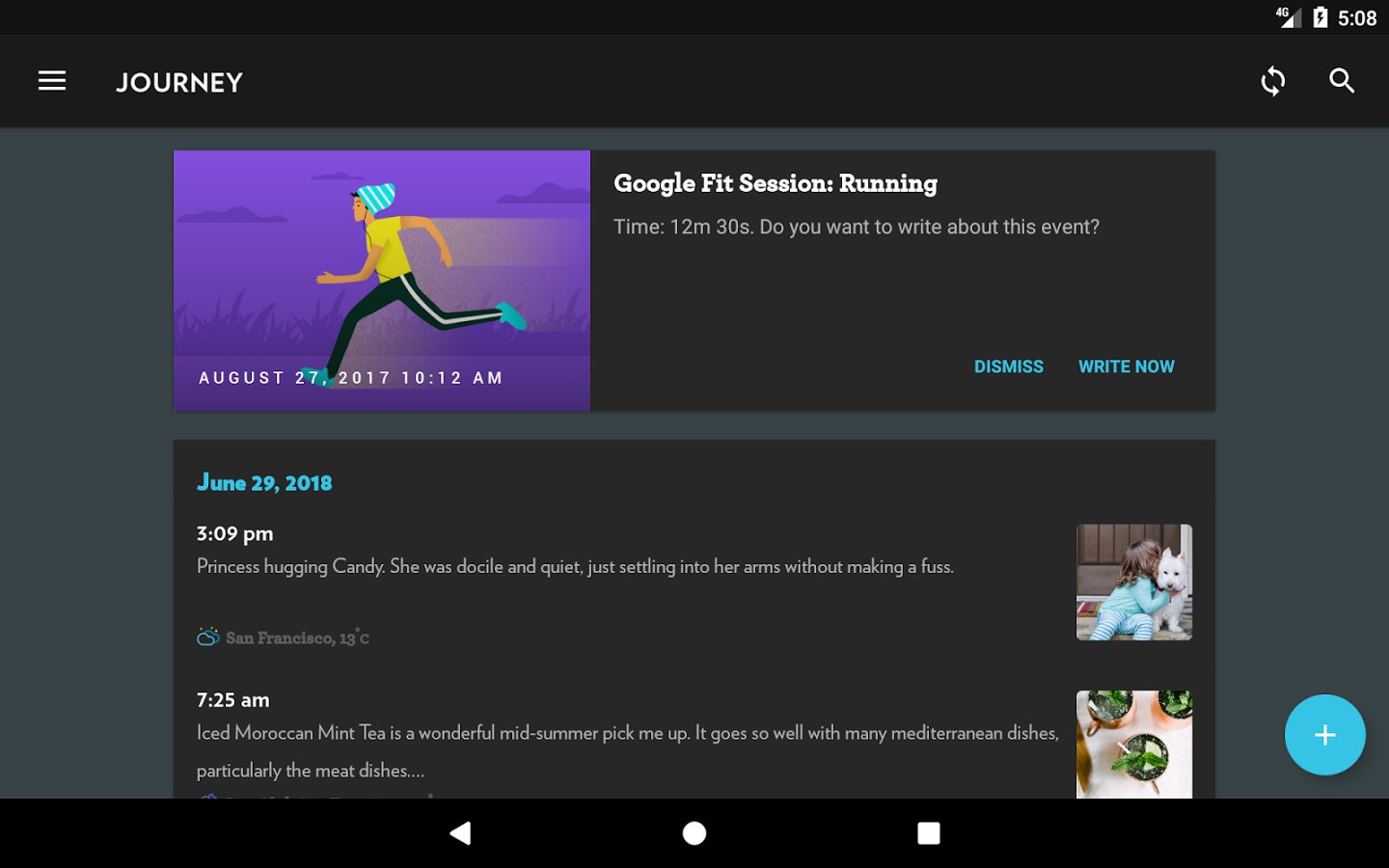Screen dimensions: 1389x868
Task: Click the August 27, 2017 10:12 AM caption
Action: coord(351,378)
